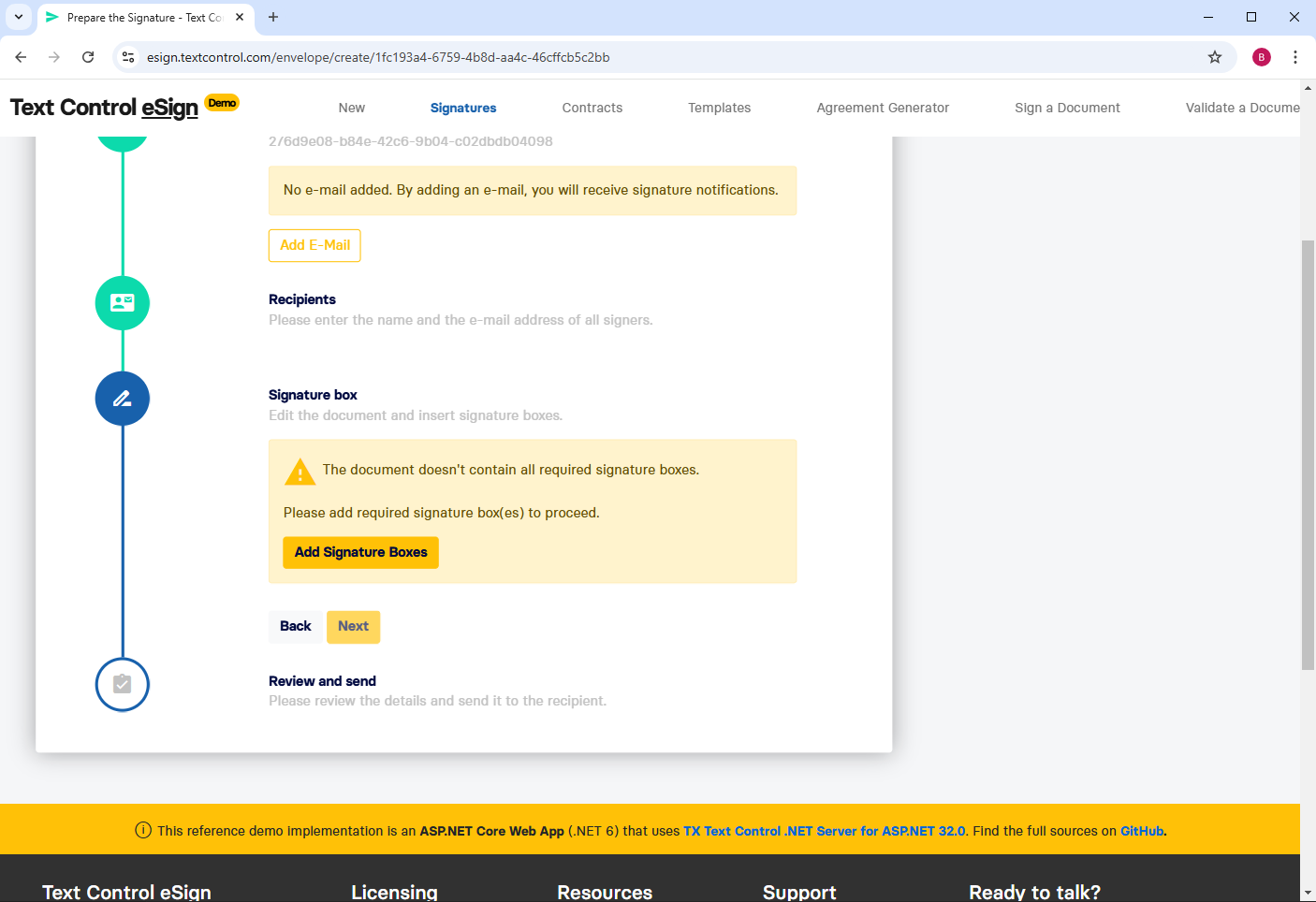Screen dimensions: 1316x902
Task: Click the yellow warning triangle icon
Action: [x=300, y=472]
